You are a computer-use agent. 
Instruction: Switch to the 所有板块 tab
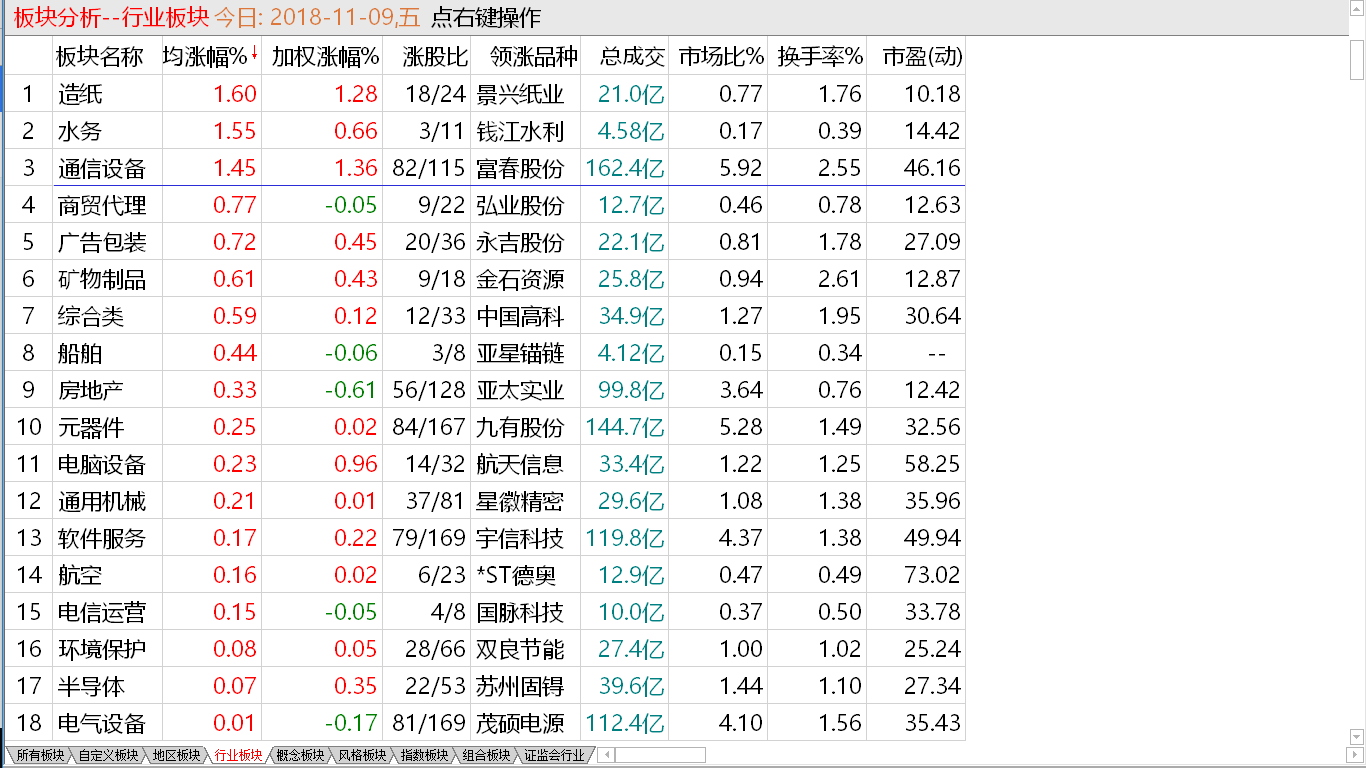point(40,756)
